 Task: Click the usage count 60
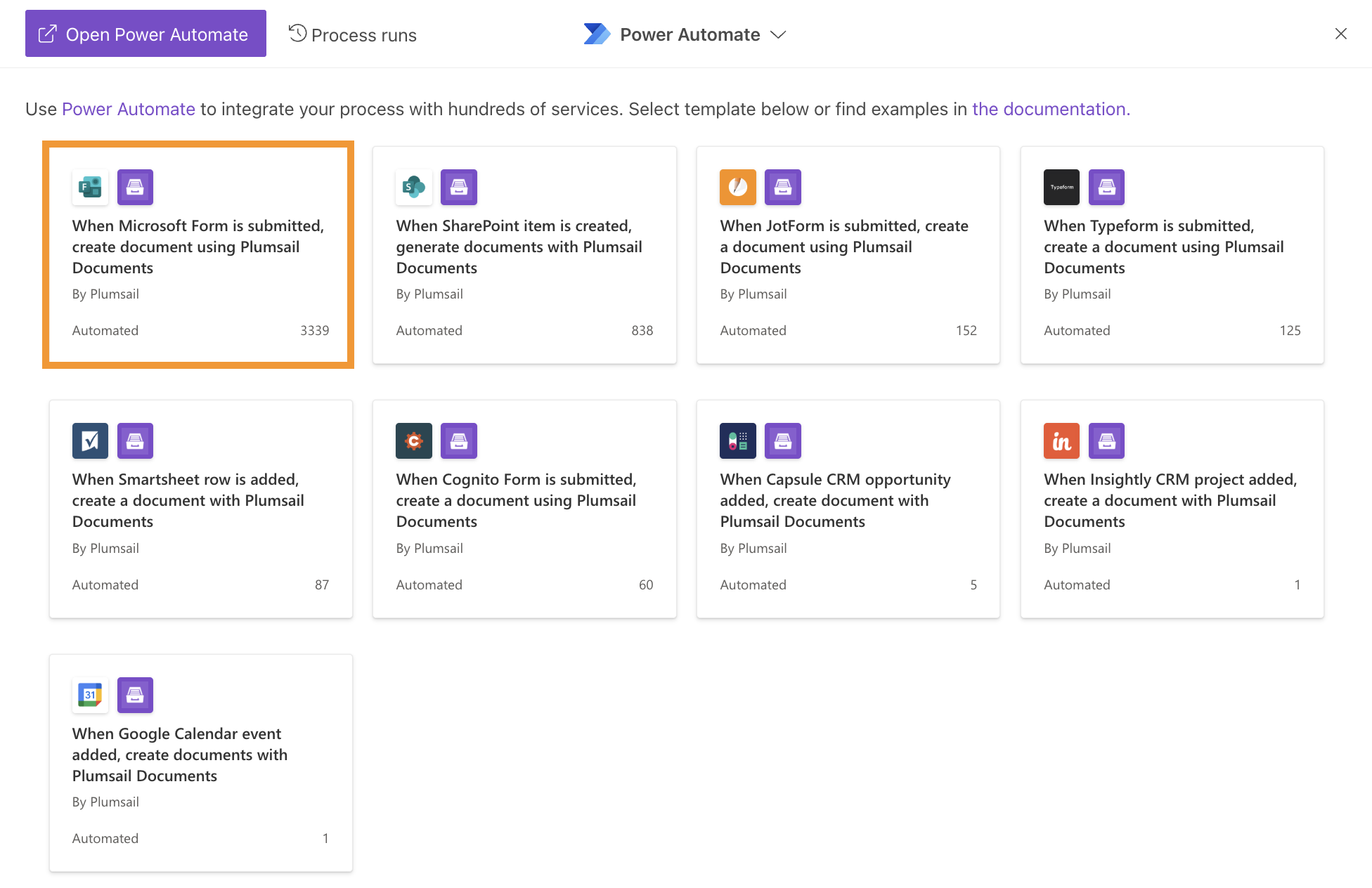[646, 585]
